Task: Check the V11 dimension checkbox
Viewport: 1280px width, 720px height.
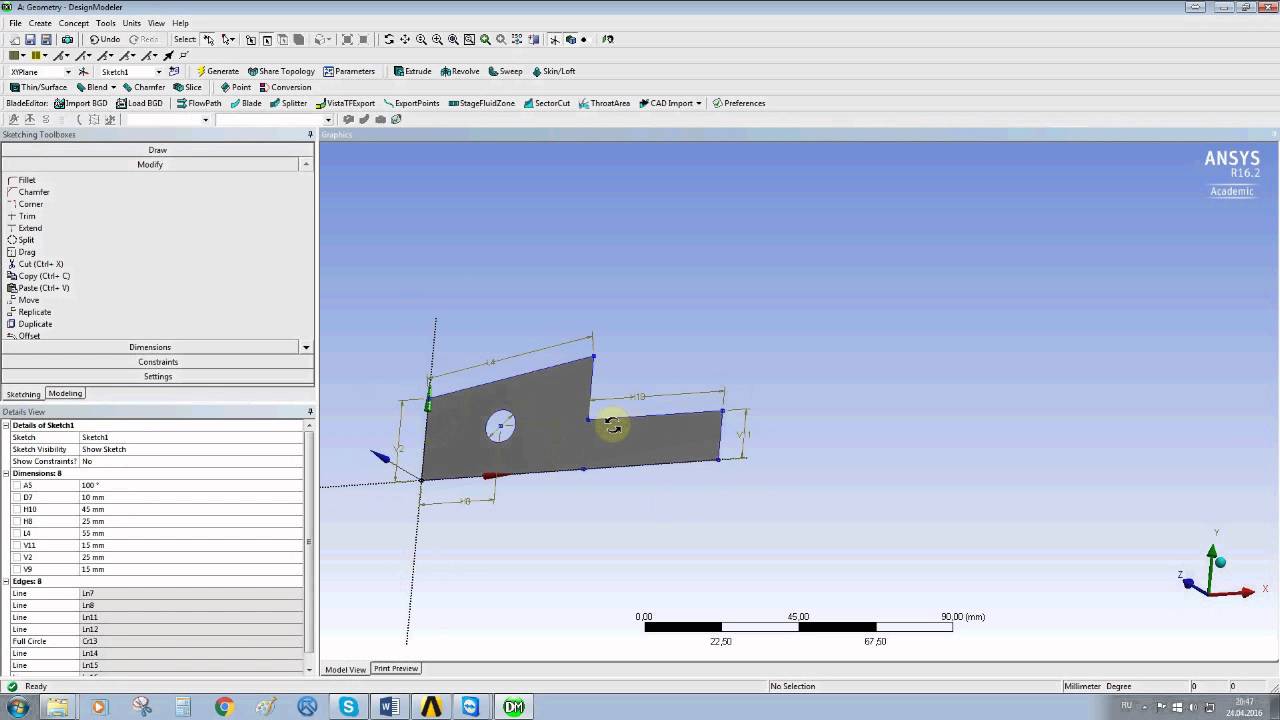Action: pos(16,545)
